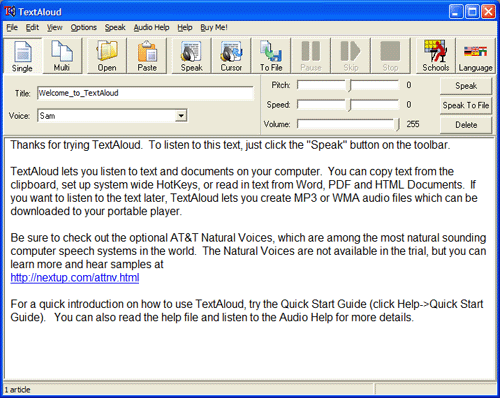The width and height of the screenshot is (500, 398).
Task: Click the TextAloud title bar app icon
Action: 10,12
